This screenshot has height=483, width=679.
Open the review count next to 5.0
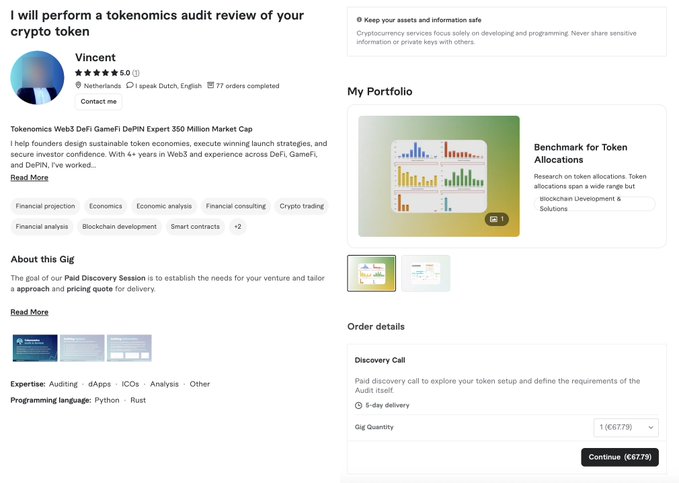pos(136,73)
